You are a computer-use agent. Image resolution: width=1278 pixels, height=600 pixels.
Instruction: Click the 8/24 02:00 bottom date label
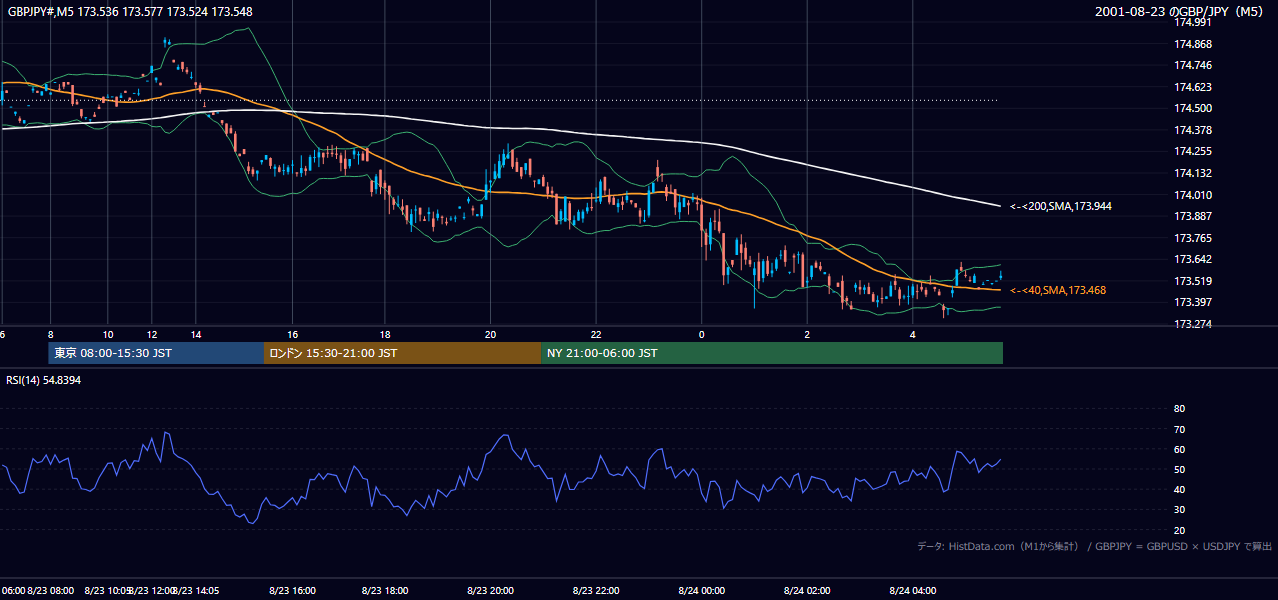807,591
